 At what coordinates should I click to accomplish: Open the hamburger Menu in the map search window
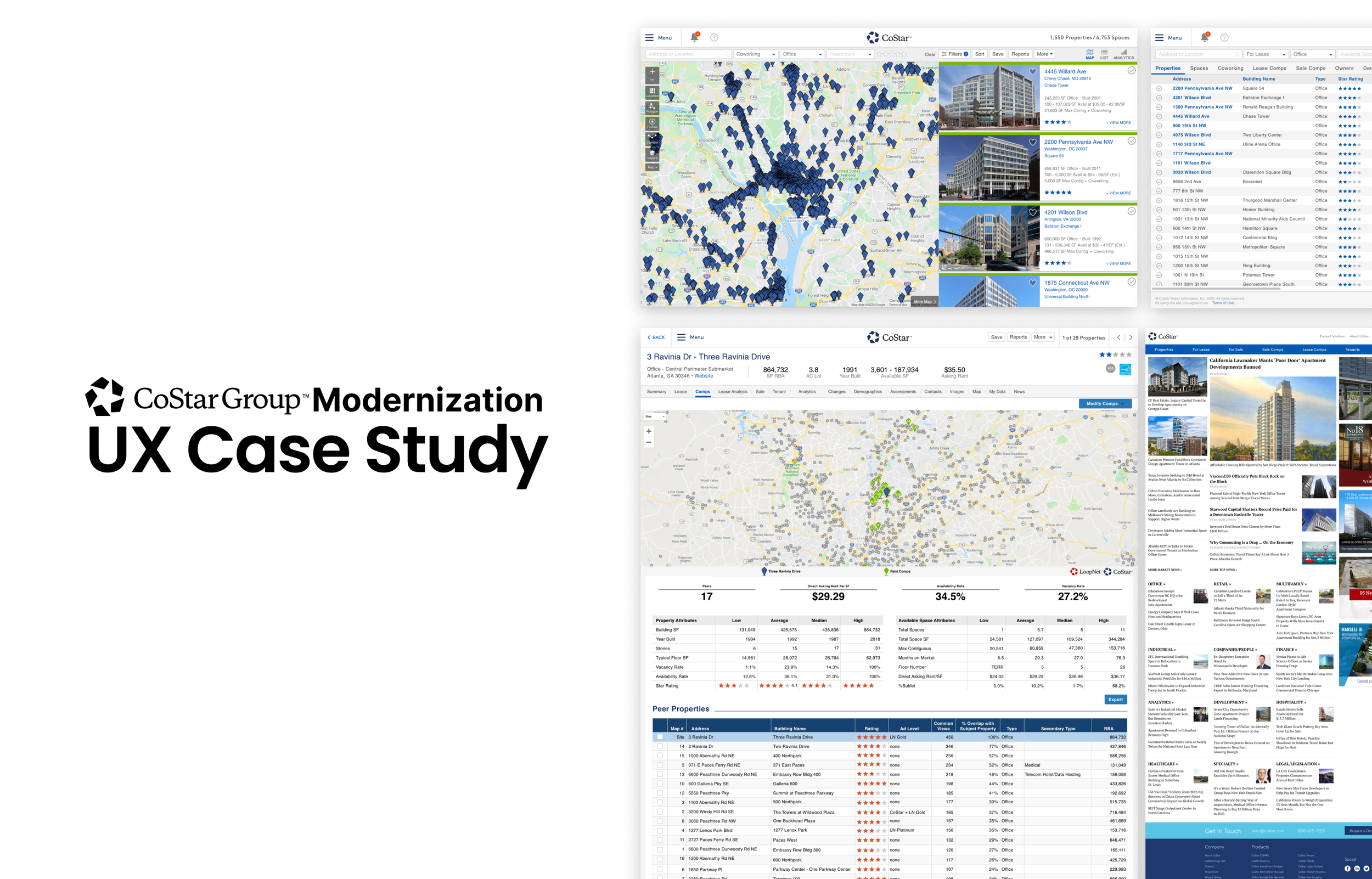[x=658, y=38]
